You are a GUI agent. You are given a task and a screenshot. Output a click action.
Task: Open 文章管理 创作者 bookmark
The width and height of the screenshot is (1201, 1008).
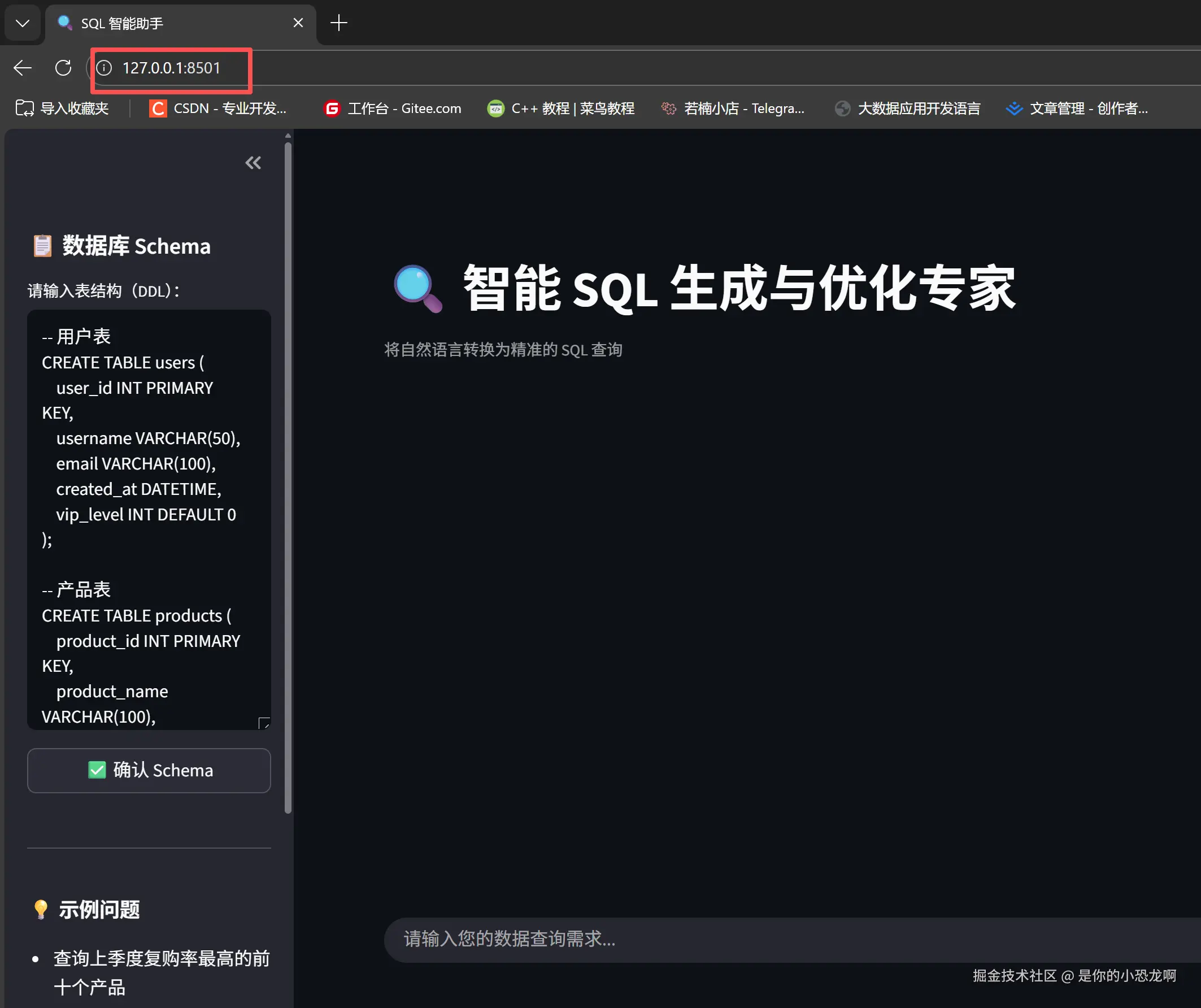click(1077, 108)
